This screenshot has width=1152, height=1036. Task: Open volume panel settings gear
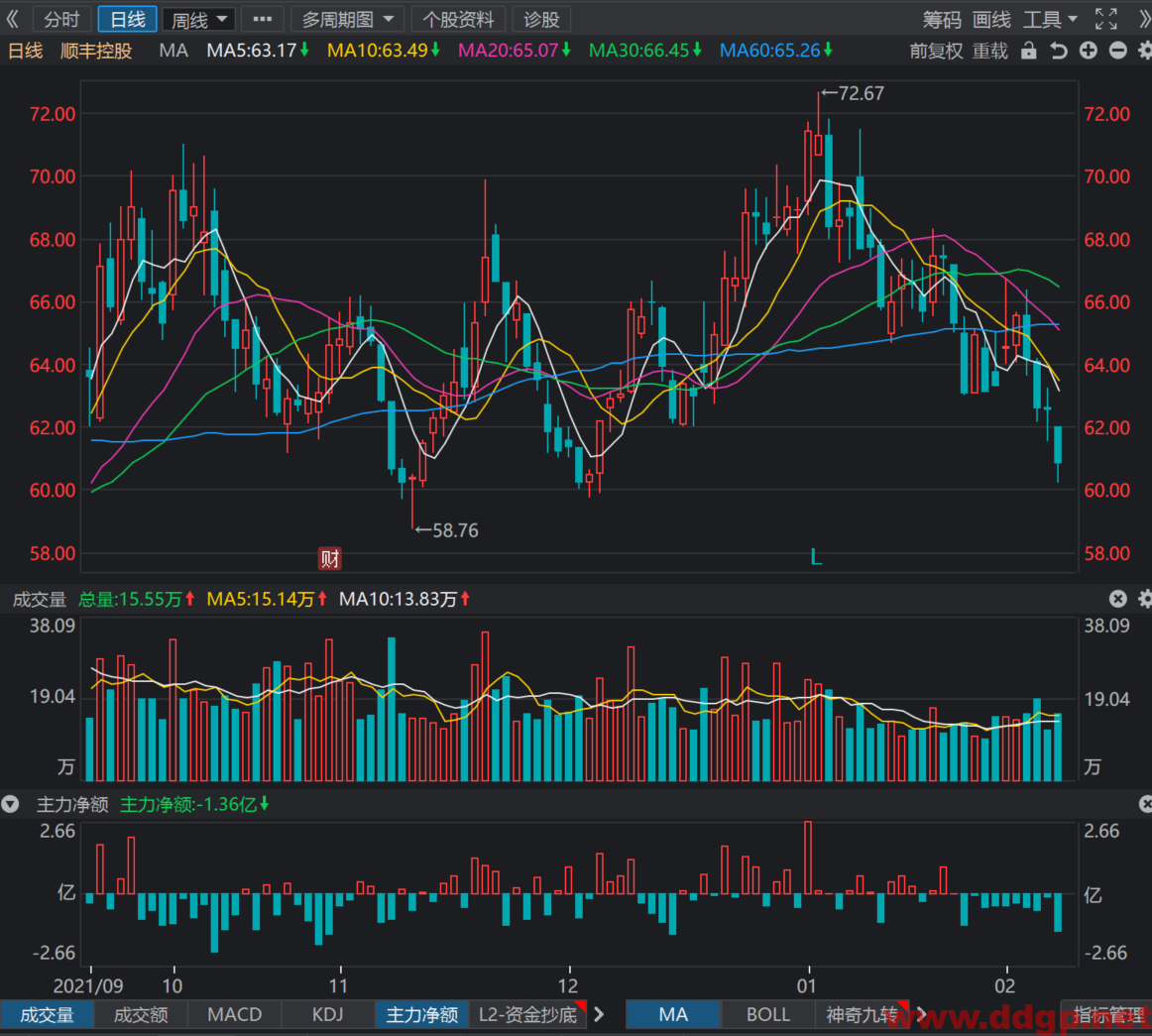1145,599
